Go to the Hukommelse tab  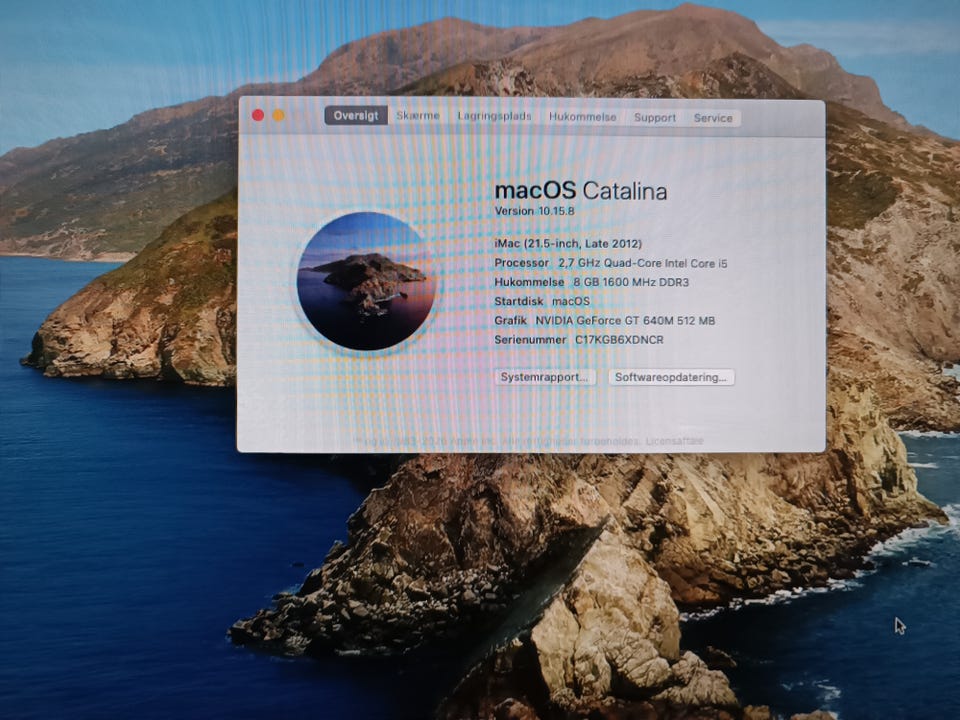point(582,117)
